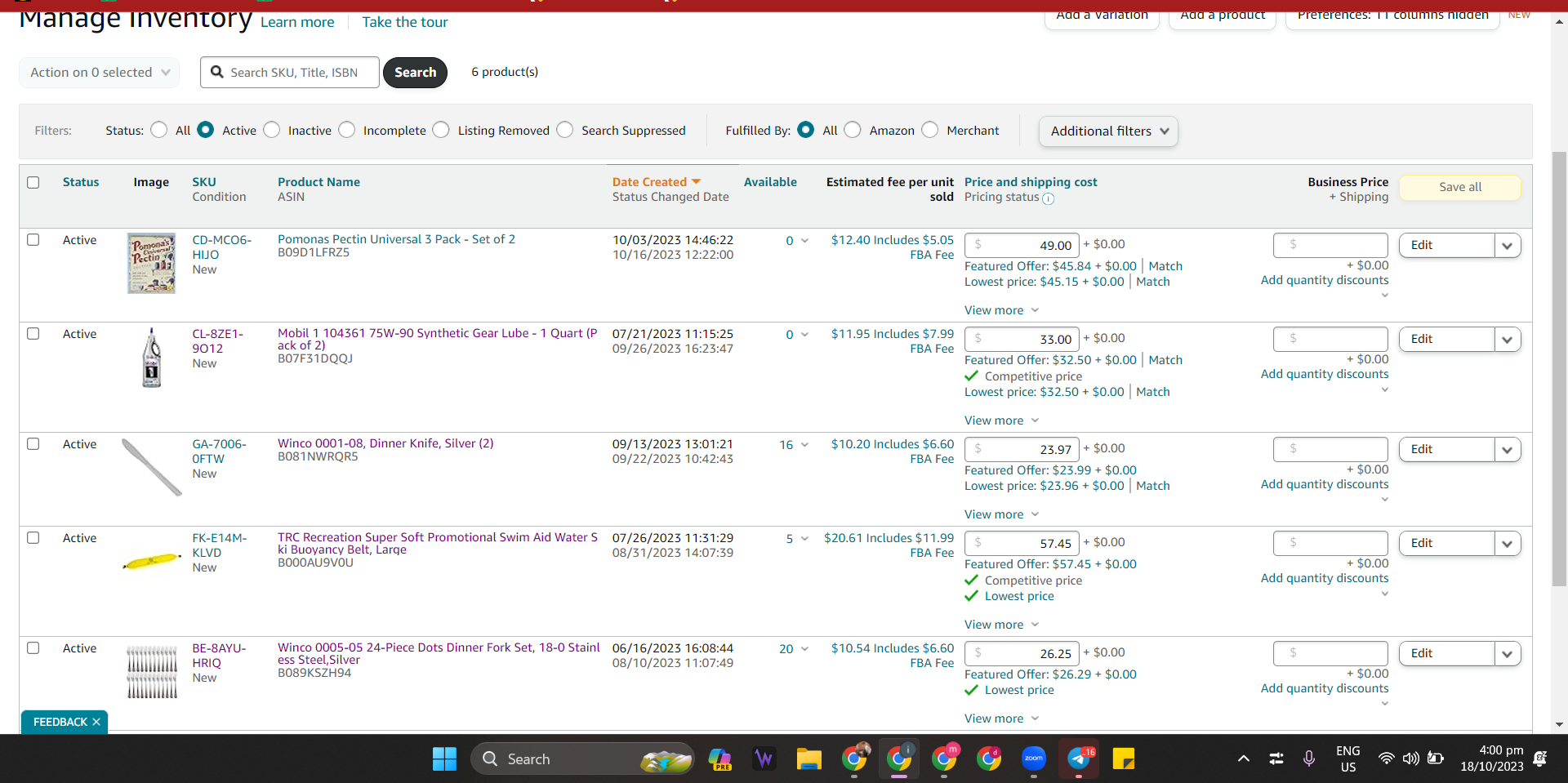Expand 'View more' for TRC Swim Aid row
The width and height of the screenshot is (1568, 783).
[1001, 625]
